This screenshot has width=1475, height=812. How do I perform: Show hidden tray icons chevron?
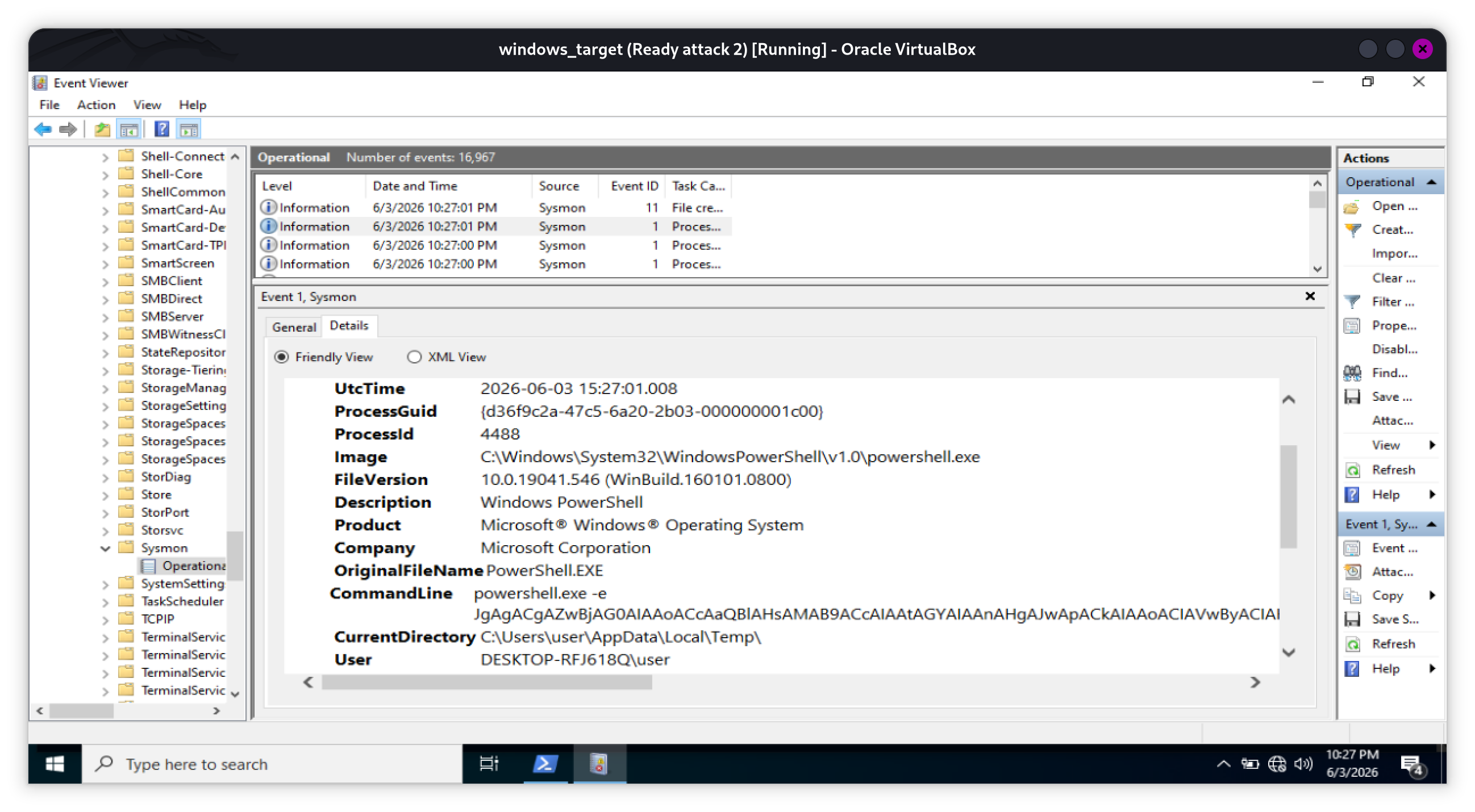click(x=1223, y=764)
